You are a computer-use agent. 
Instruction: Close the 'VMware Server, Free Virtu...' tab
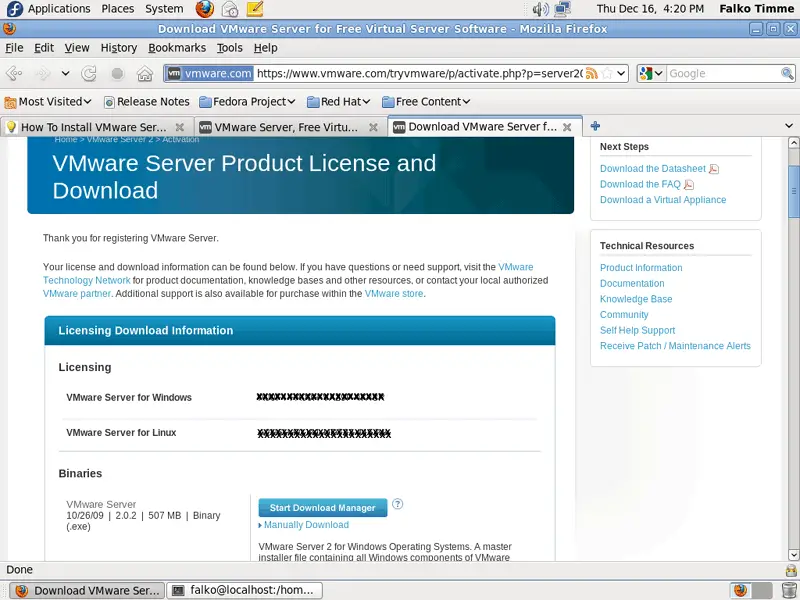(373, 127)
